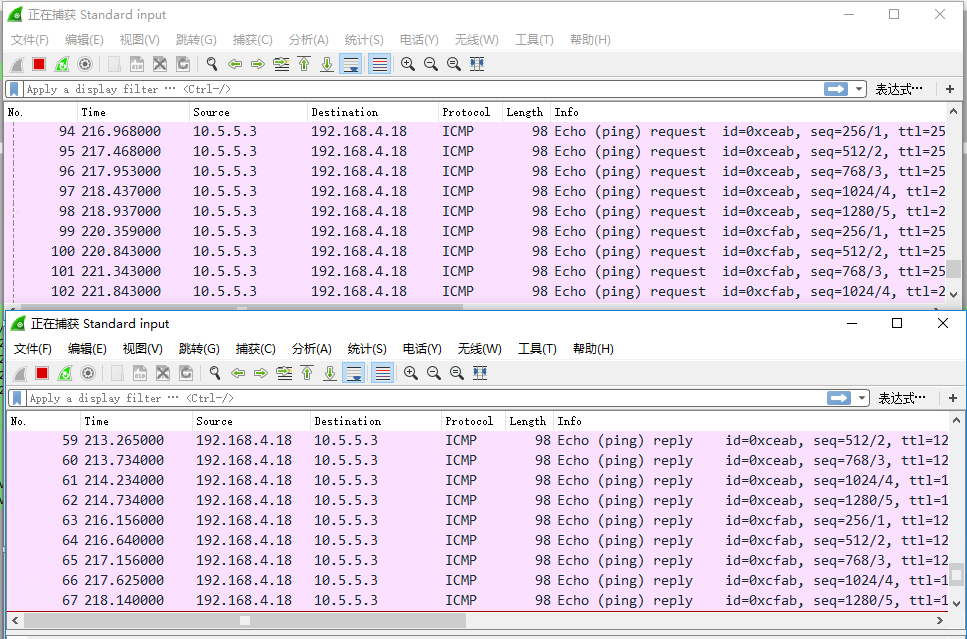Zoom out packet text in bottom window
The height and width of the screenshot is (639, 967).
point(434,373)
